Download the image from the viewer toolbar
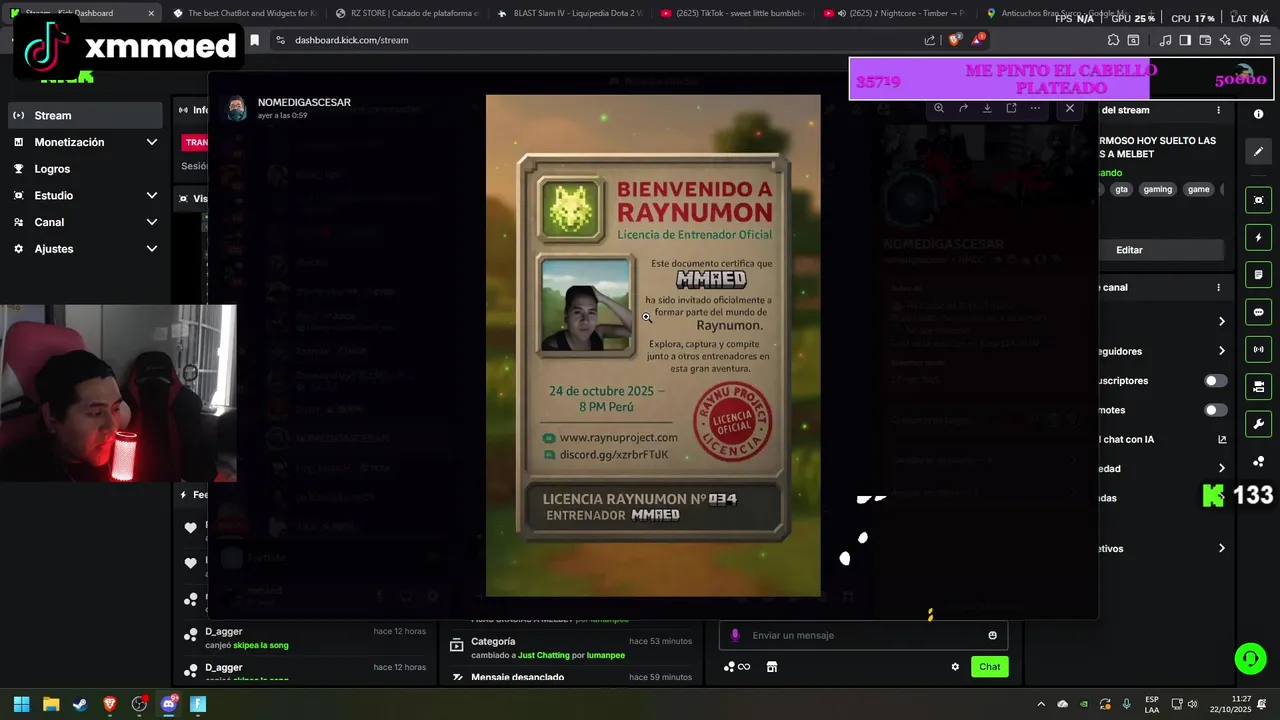 tap(987, 108)
